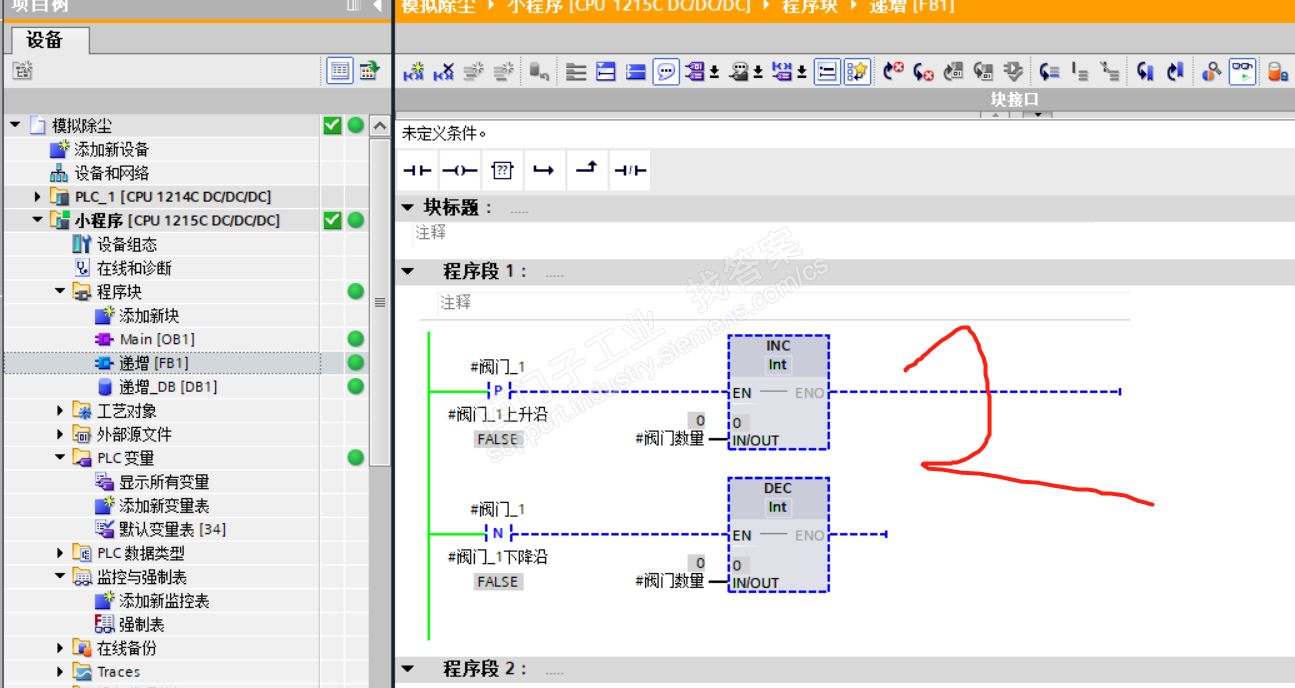Expand the 在线备份 folder
The width and height of the screenshot is (1295, 688).
pos(61,648)
